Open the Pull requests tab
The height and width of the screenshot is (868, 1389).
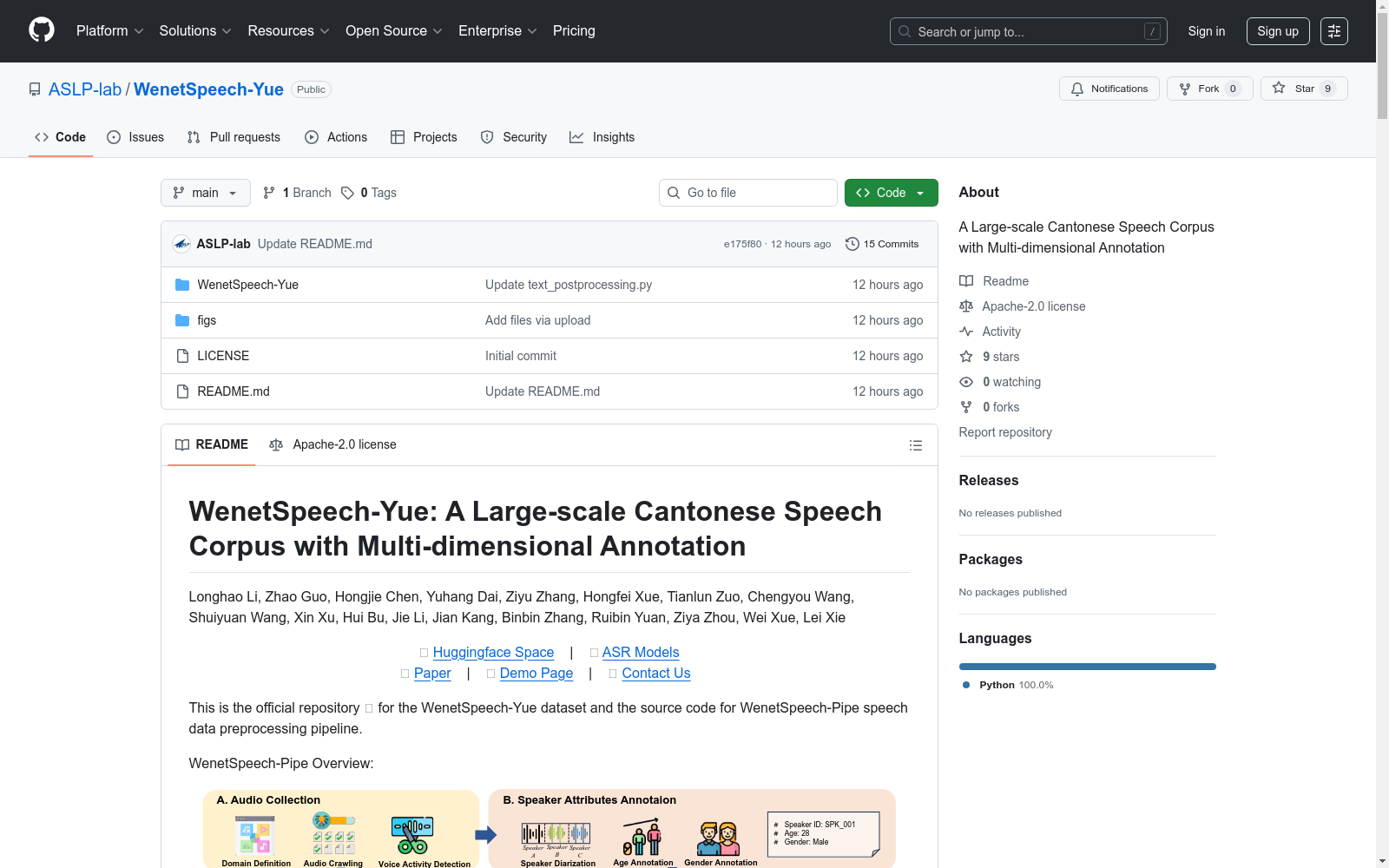pos(234,137)
